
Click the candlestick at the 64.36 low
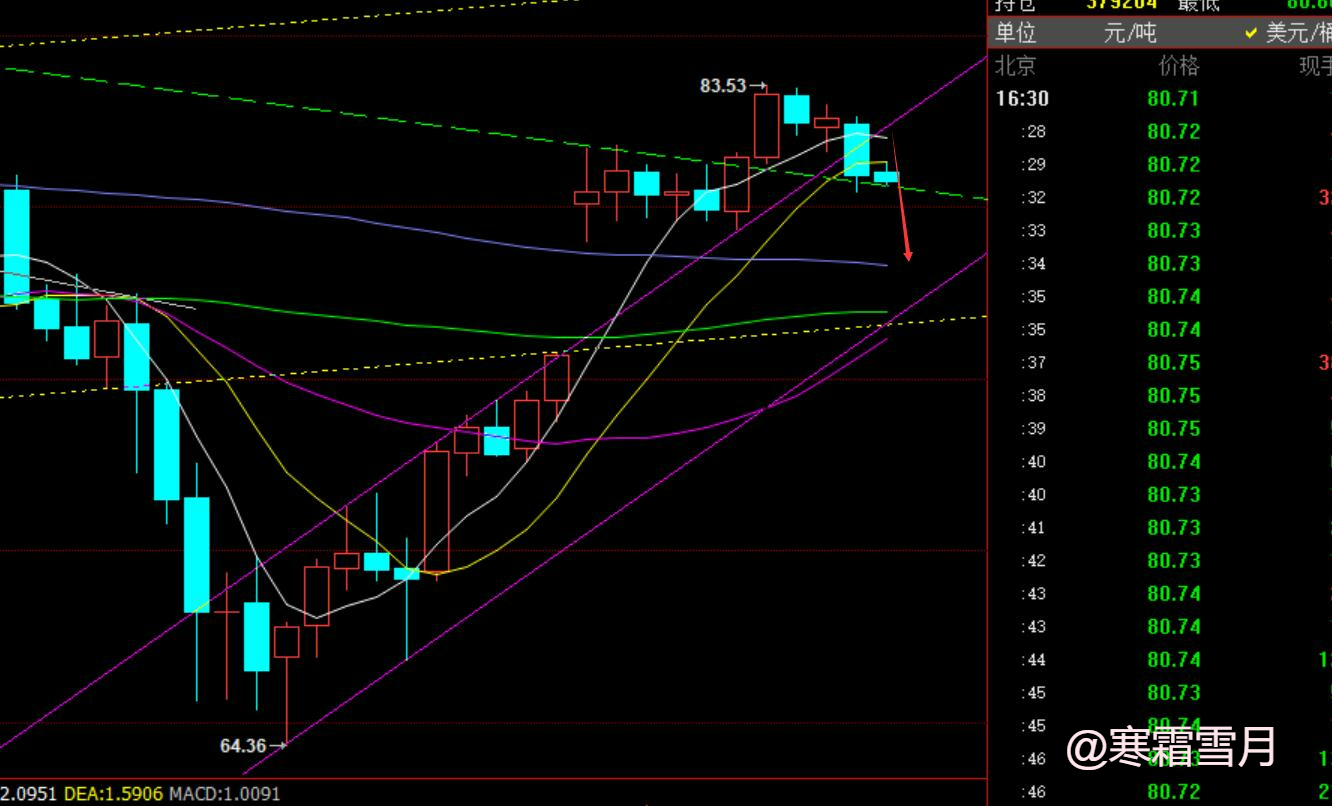pyautogui.click(x=287, y=683)
